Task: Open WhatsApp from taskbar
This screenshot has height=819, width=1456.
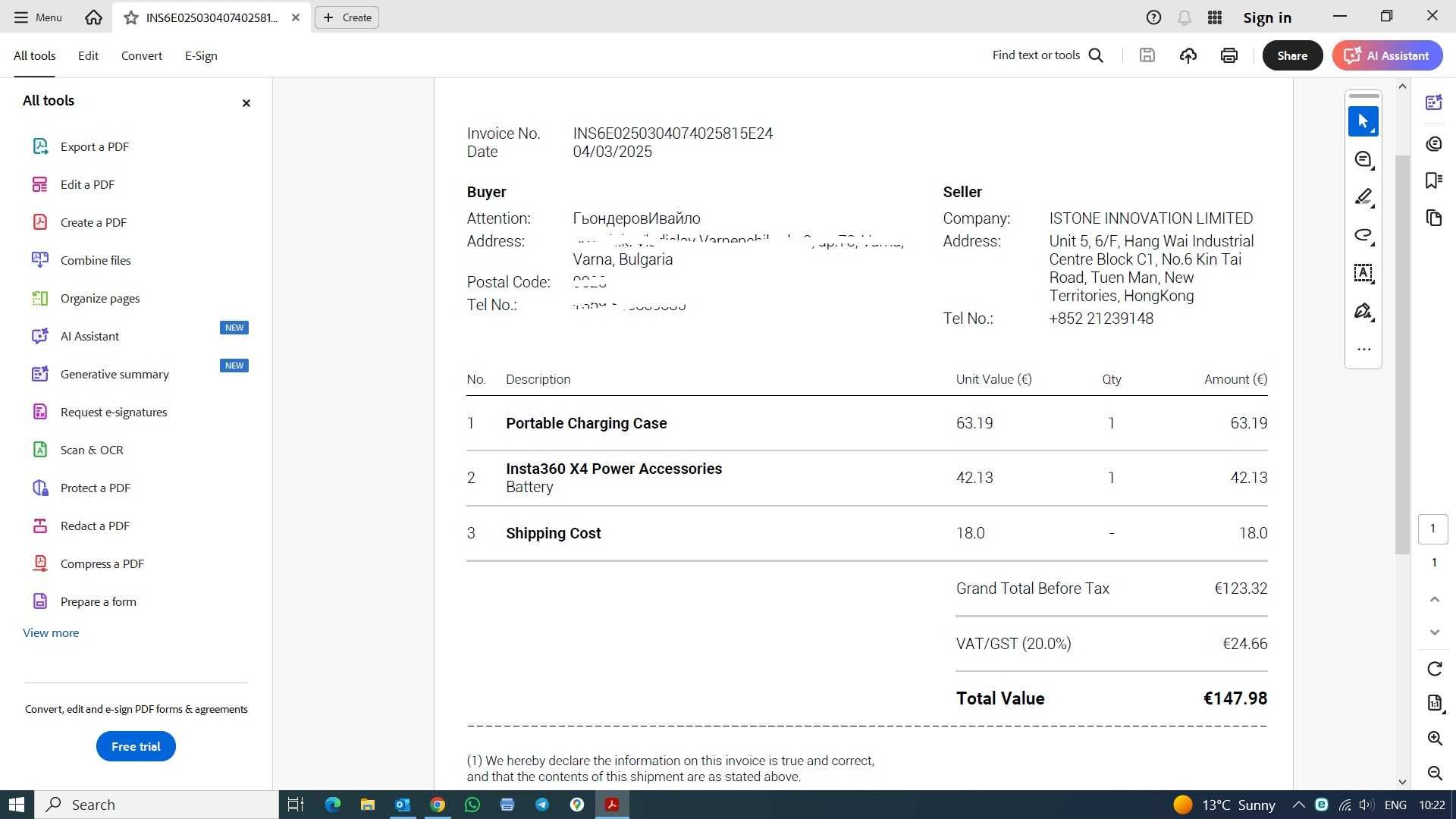Action: pos(472,805)
